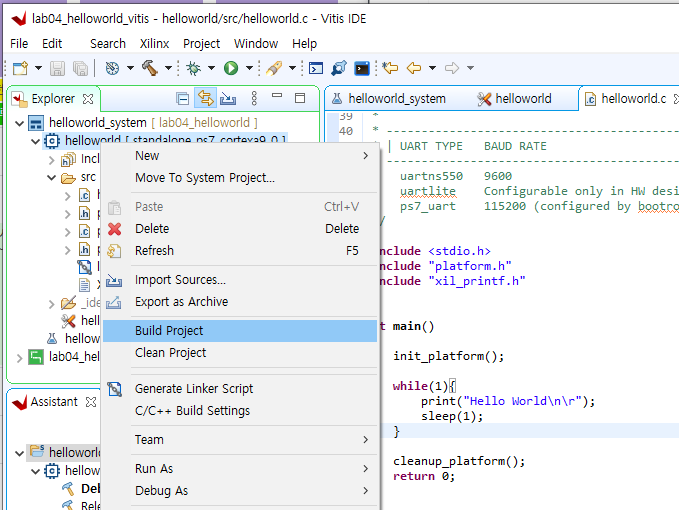The height and width of the screenshot is (510, 679).
Task: Select Export as Archive option
Action: tap(240, 302)
